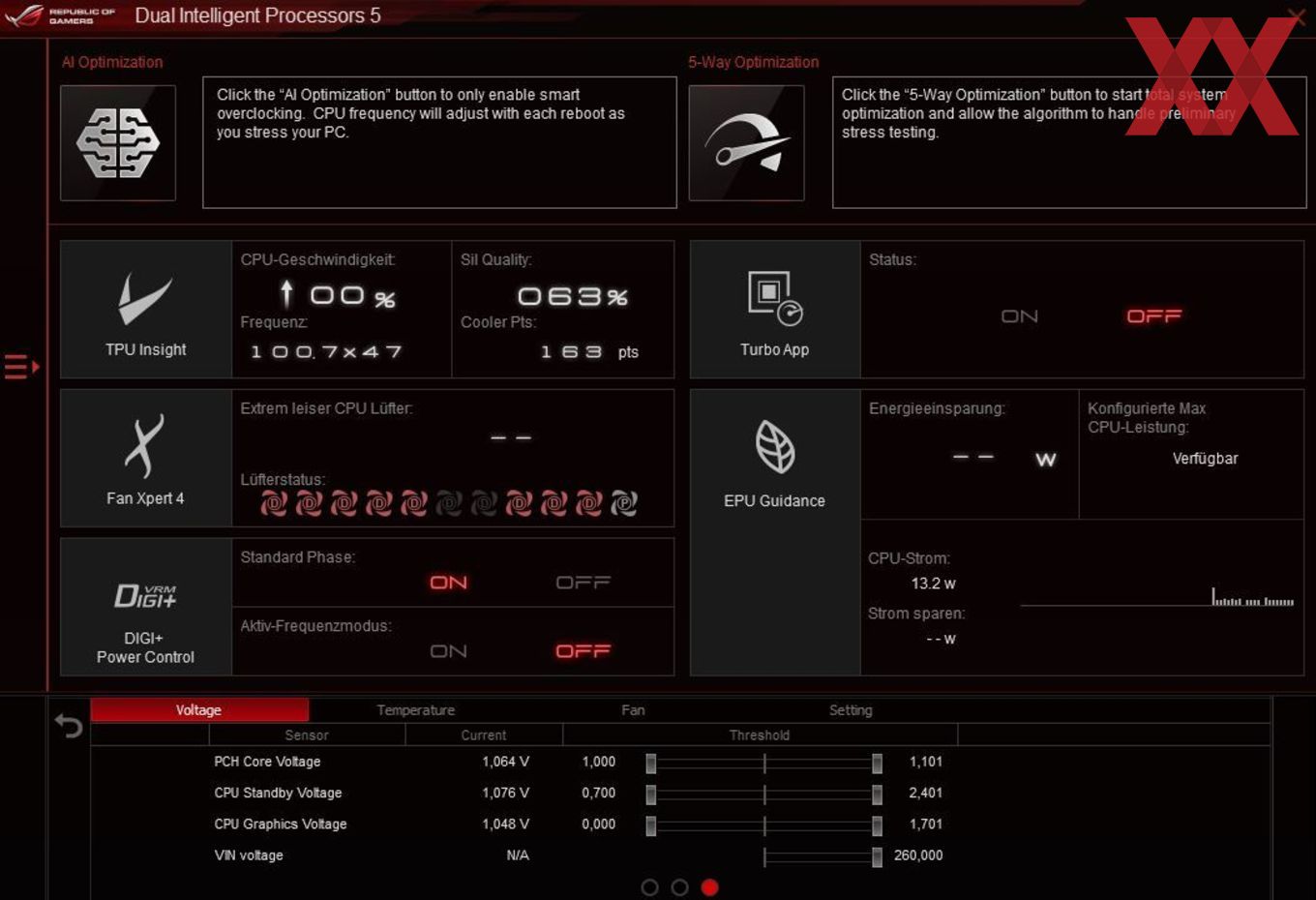
Task: Enable Standard Phase with ON
Action: [449, 583]
